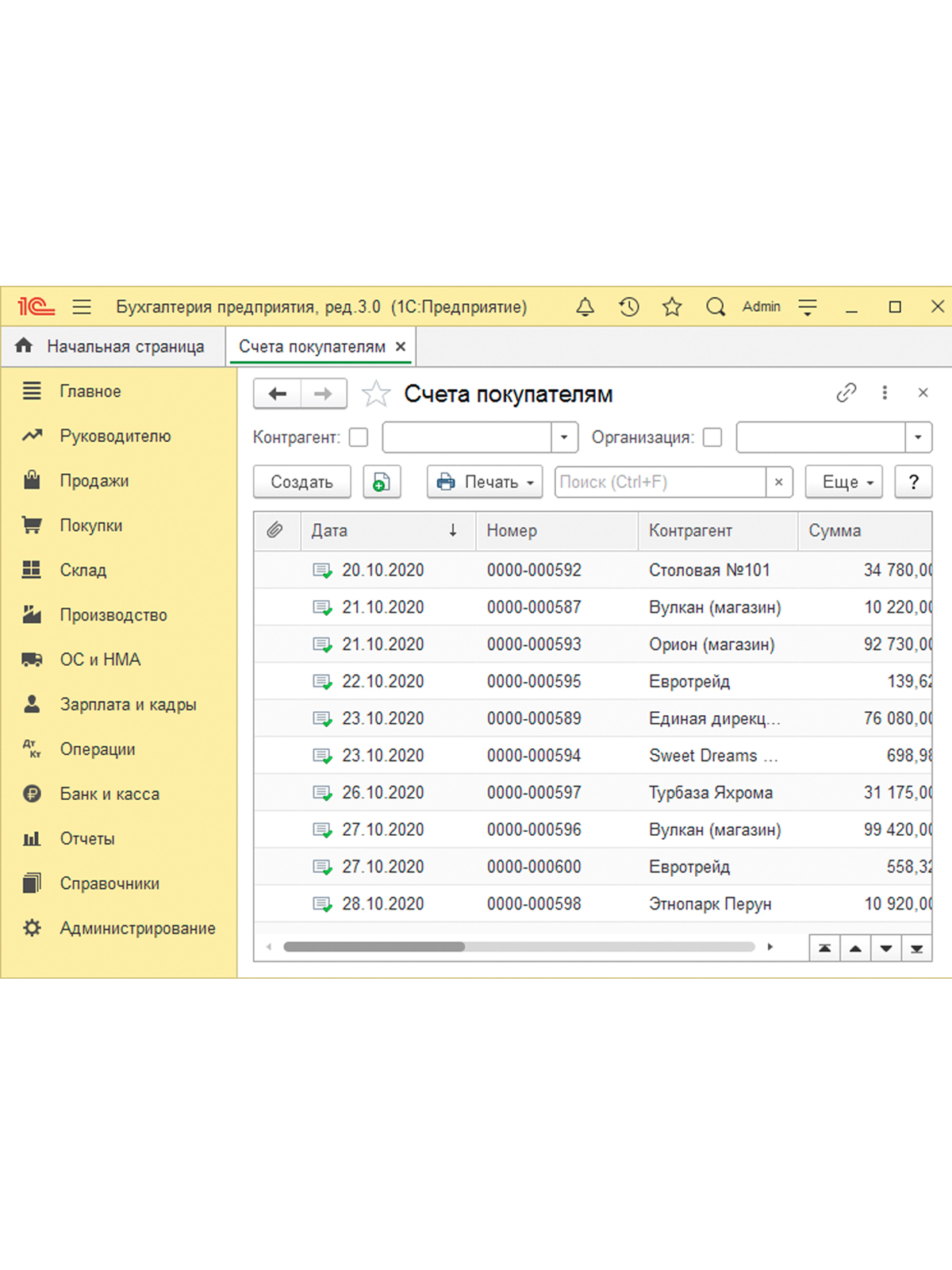
Task: Select the Sweet Dreams row cell
Action: pos(713,755)
